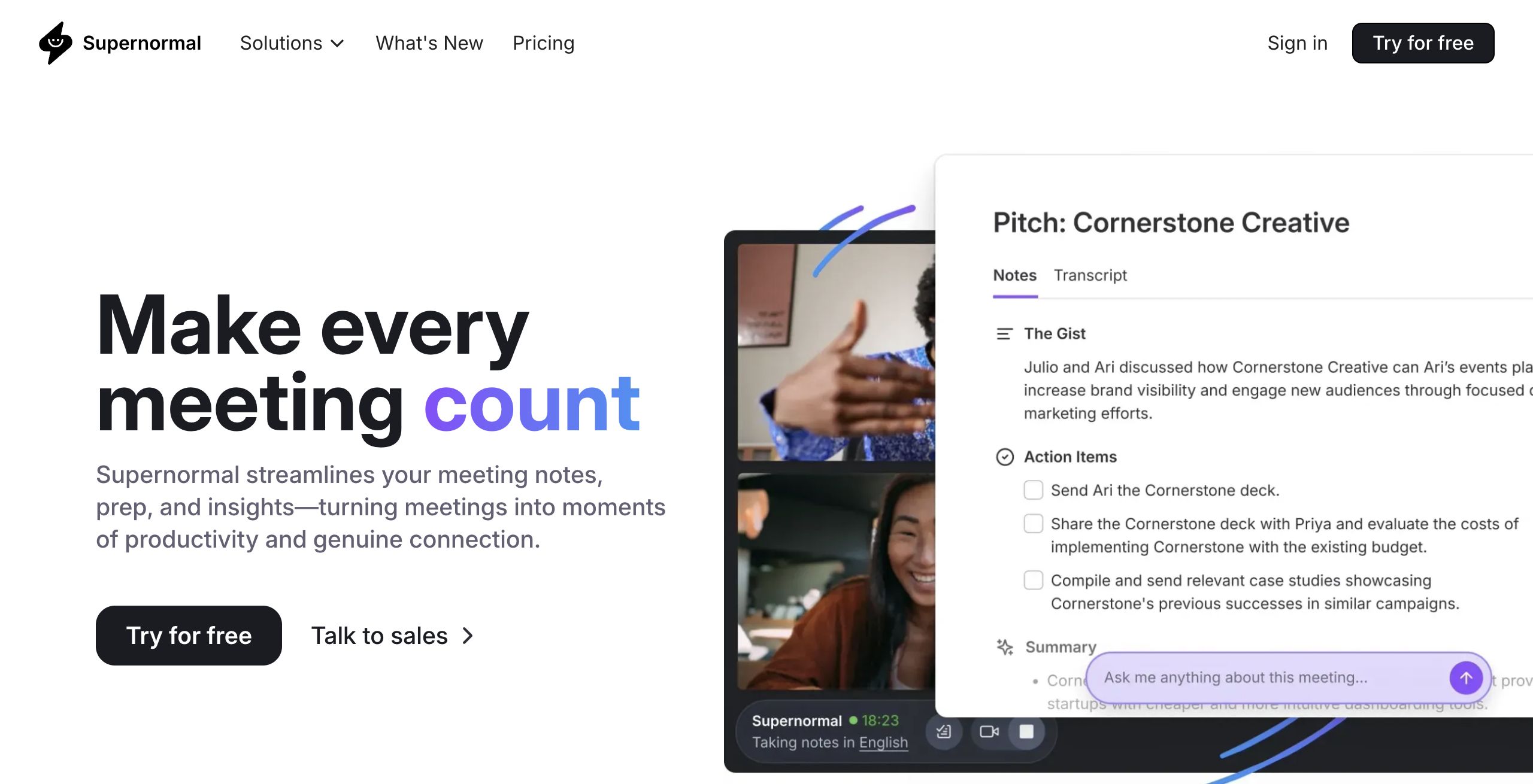Open the Pricing page
Screen dimensions: 1533x784
coord(543,43)
